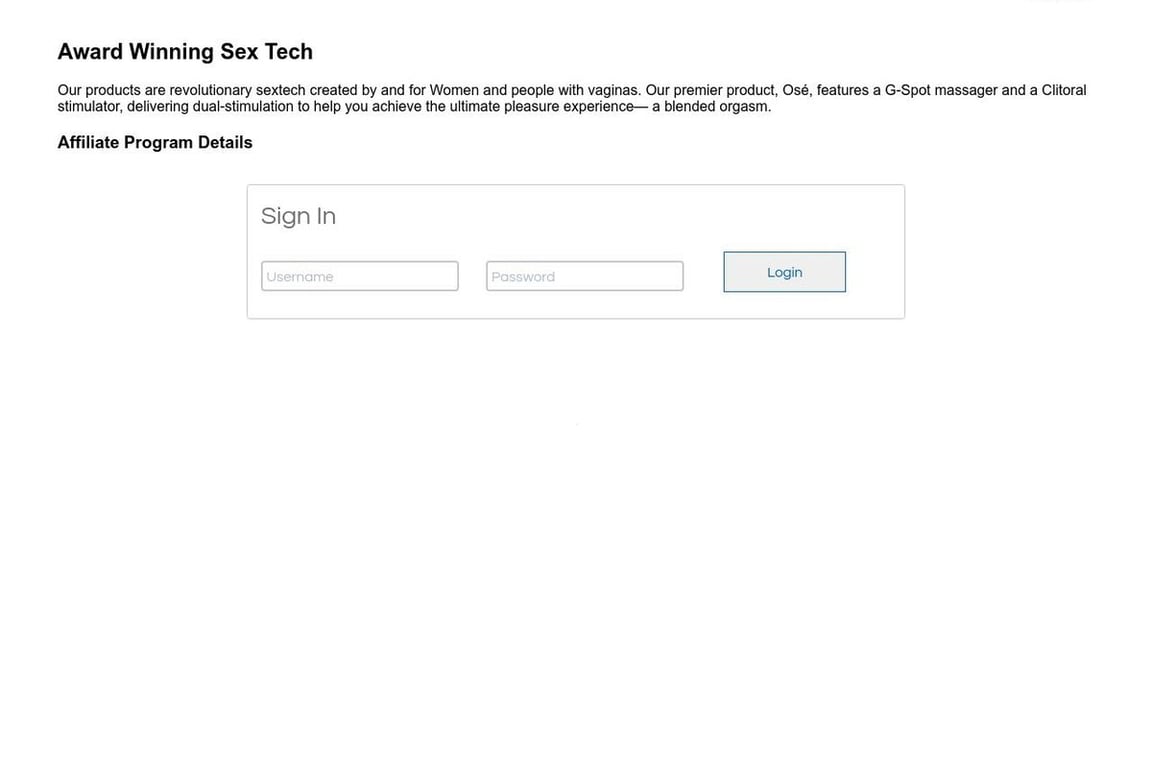
Task: Click the Sign In heading
Action: [x=298, y=216]
